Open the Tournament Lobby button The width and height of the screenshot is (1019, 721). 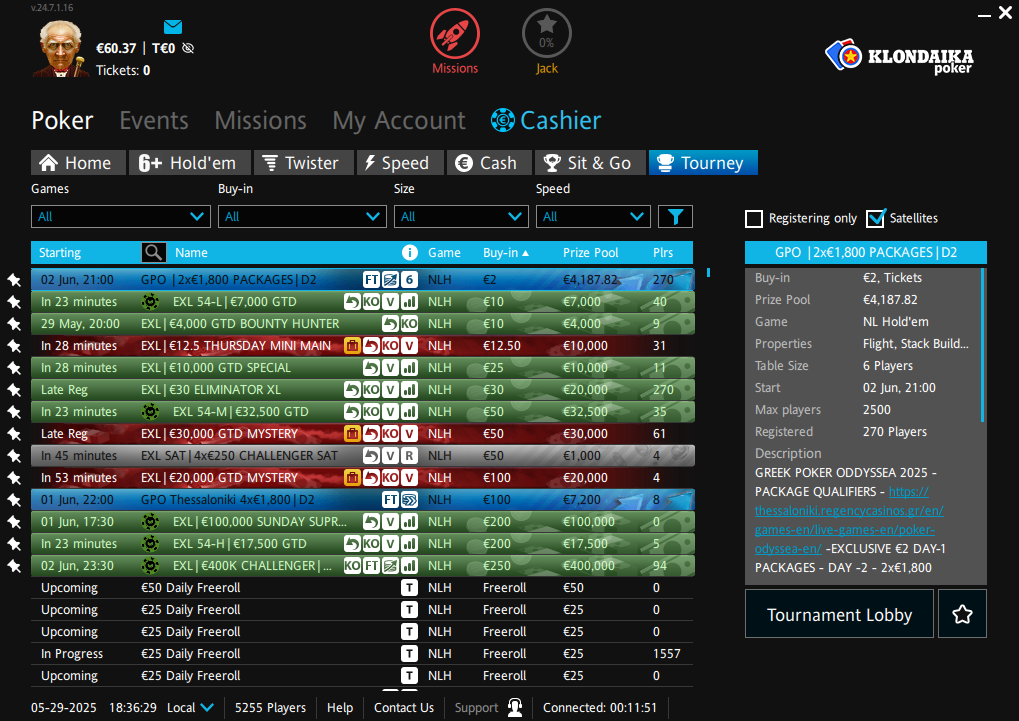pyautogui.click(x=839, y=614)
